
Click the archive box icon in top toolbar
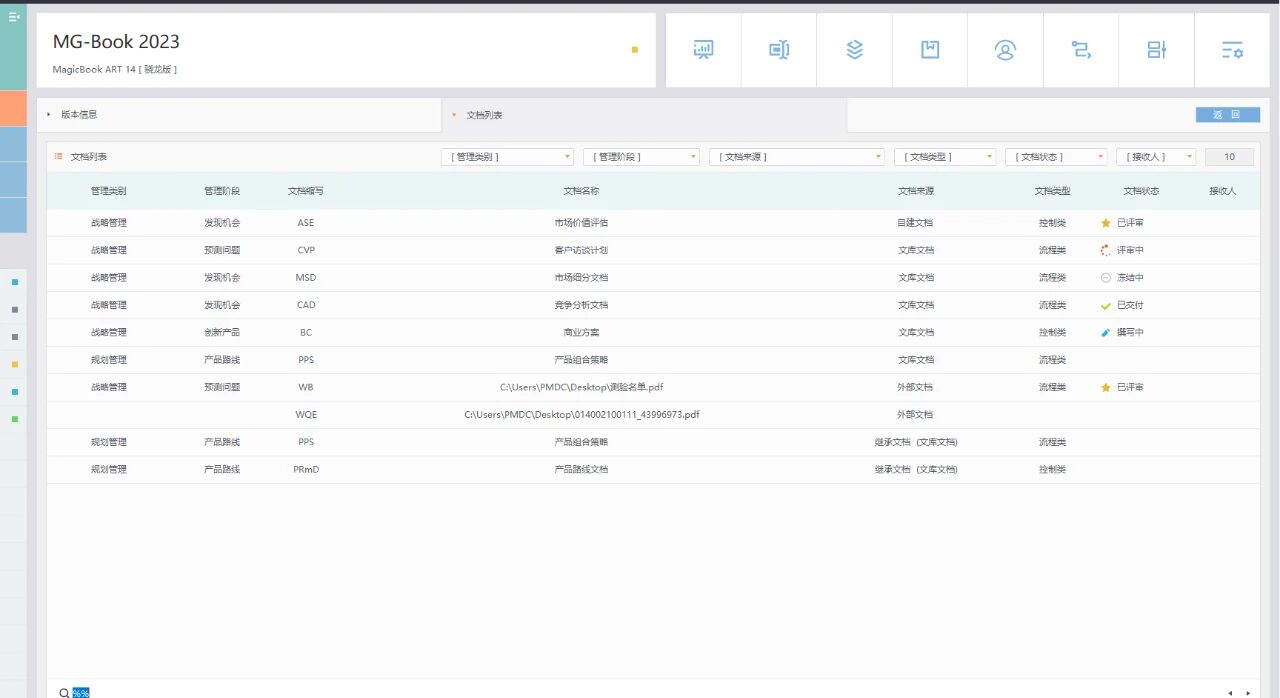click(930, 50)
